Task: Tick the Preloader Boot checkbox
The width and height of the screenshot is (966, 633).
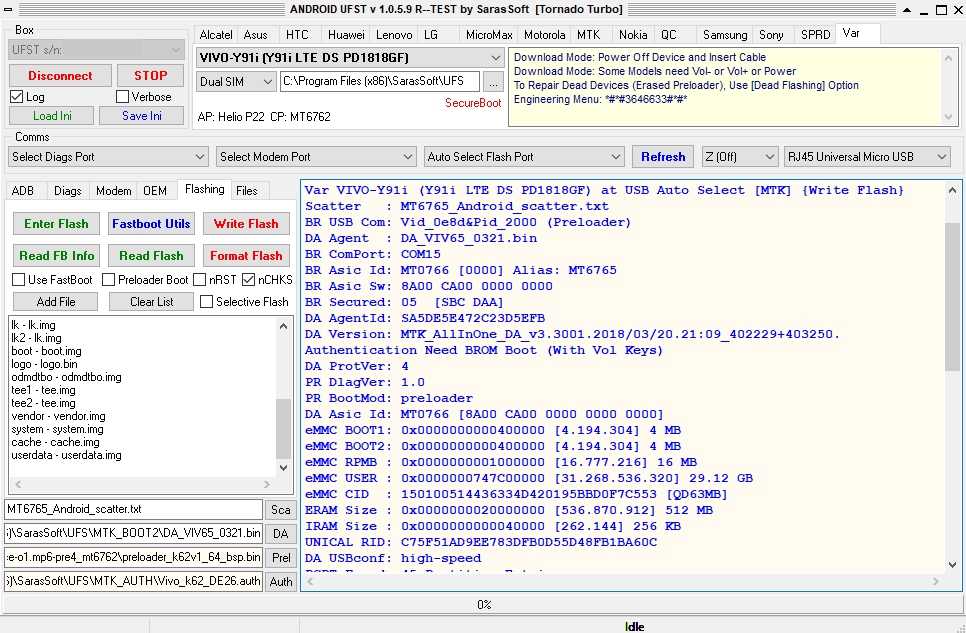Action: [108, 280]
